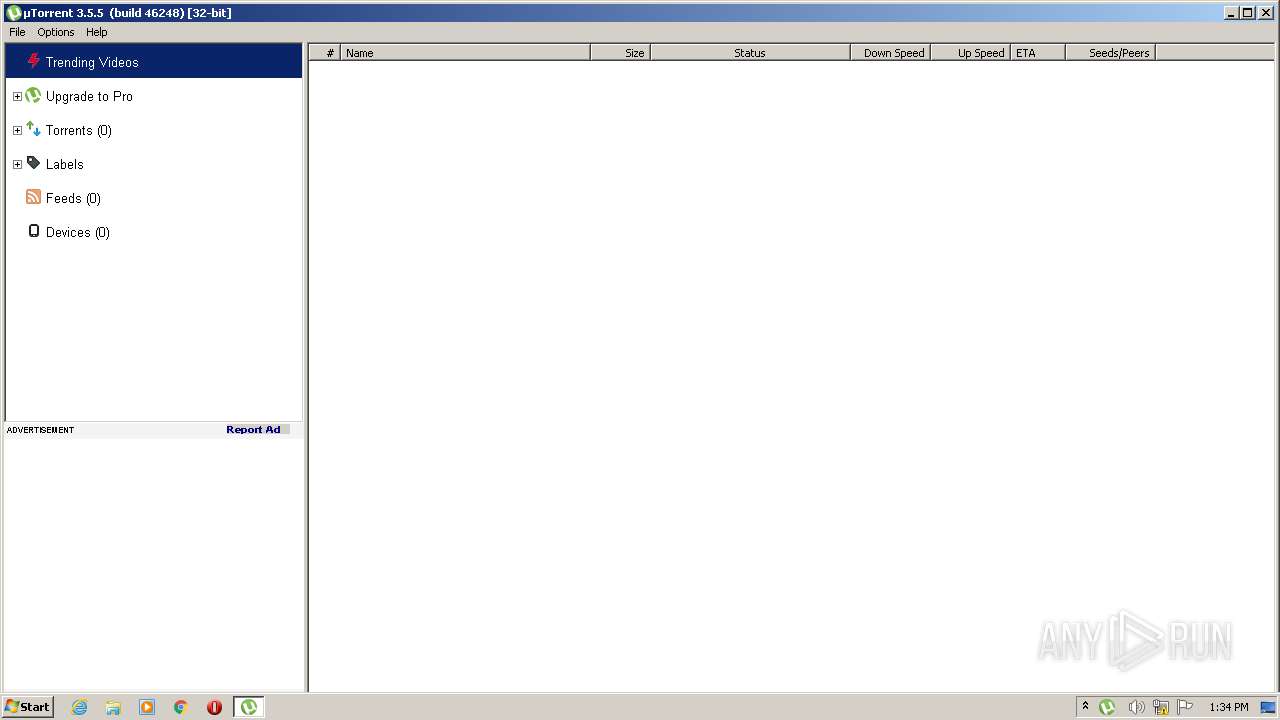Viewport: 1280px width, 720px height.
Task: Sort by the Up Speed column header
Action: tap(970, 53)
